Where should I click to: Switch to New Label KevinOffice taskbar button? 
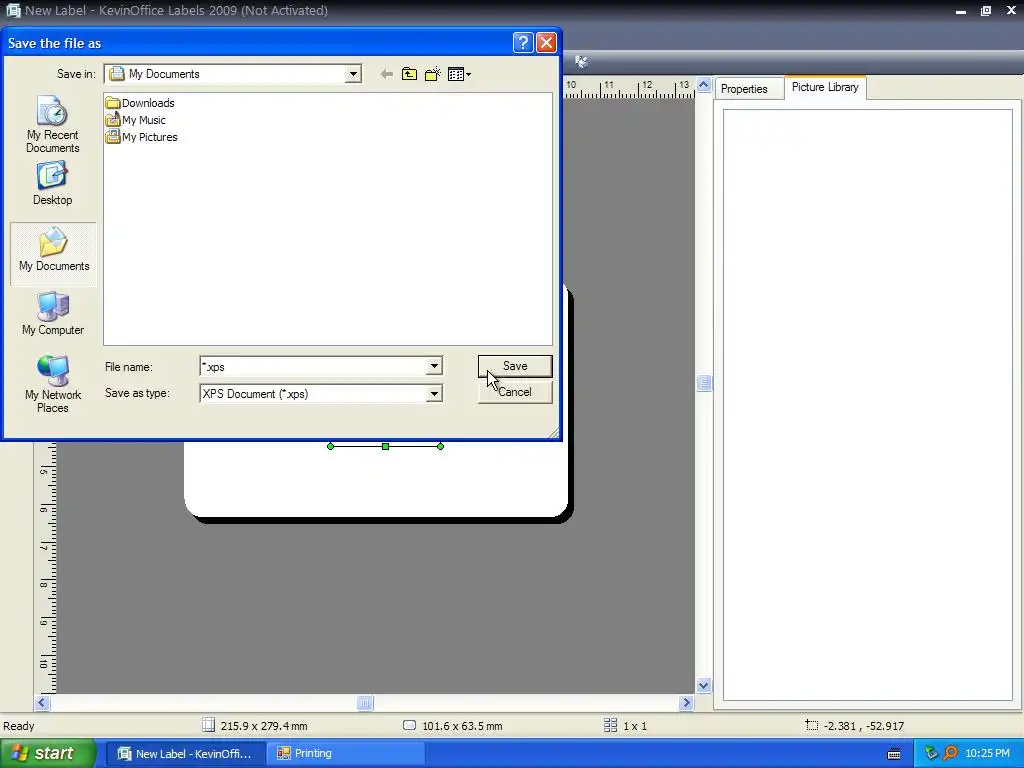(185, 754)
